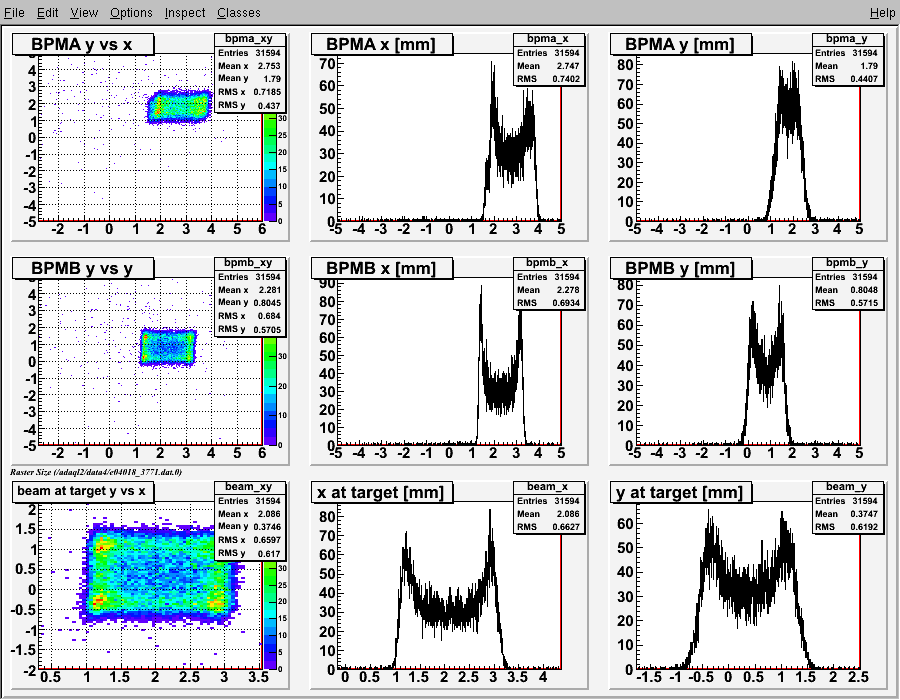Click 'RMS 0.4407' in bpma_y stats
900x700 pixels.
(847, 79)
